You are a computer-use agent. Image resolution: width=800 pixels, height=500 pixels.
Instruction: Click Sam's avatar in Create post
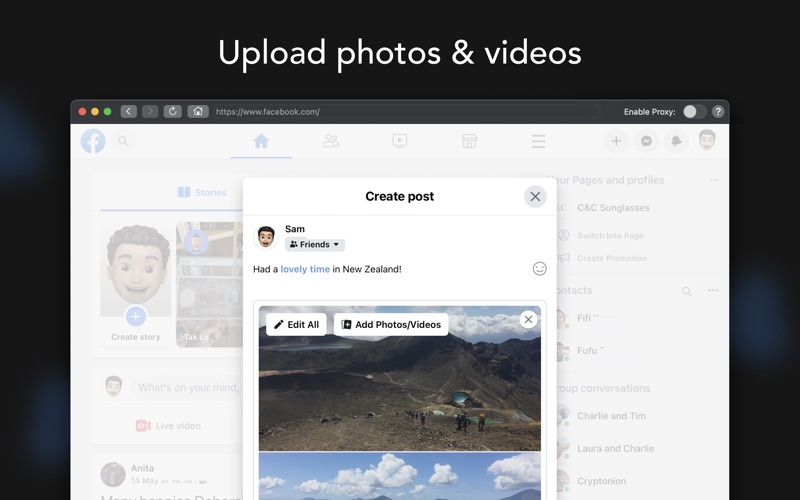coord(266,237)
